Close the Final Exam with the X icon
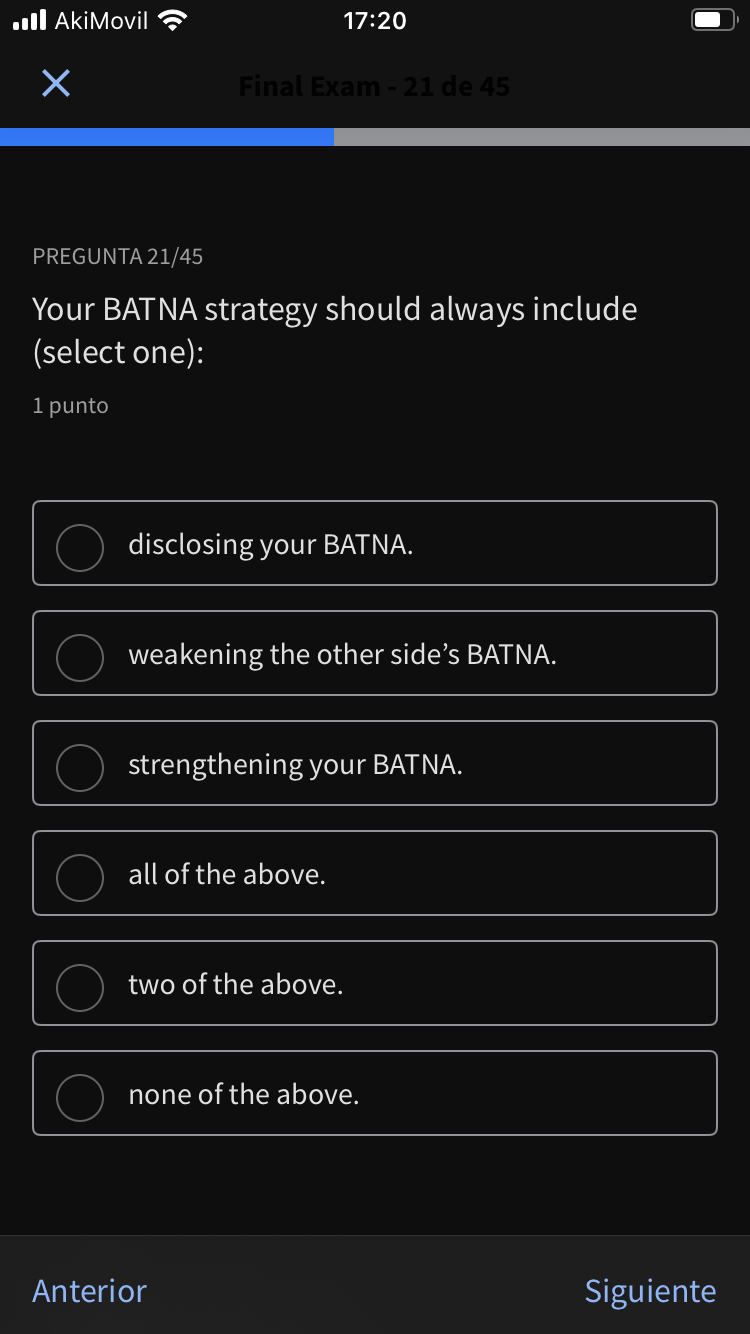Viewport: 750px width, 1334px height. coord(55,83)
